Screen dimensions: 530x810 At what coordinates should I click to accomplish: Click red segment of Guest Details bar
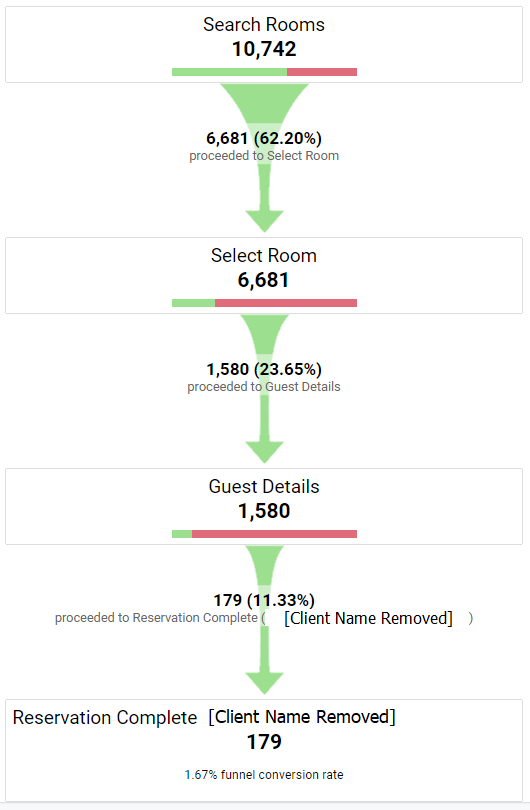pos(274,534)
